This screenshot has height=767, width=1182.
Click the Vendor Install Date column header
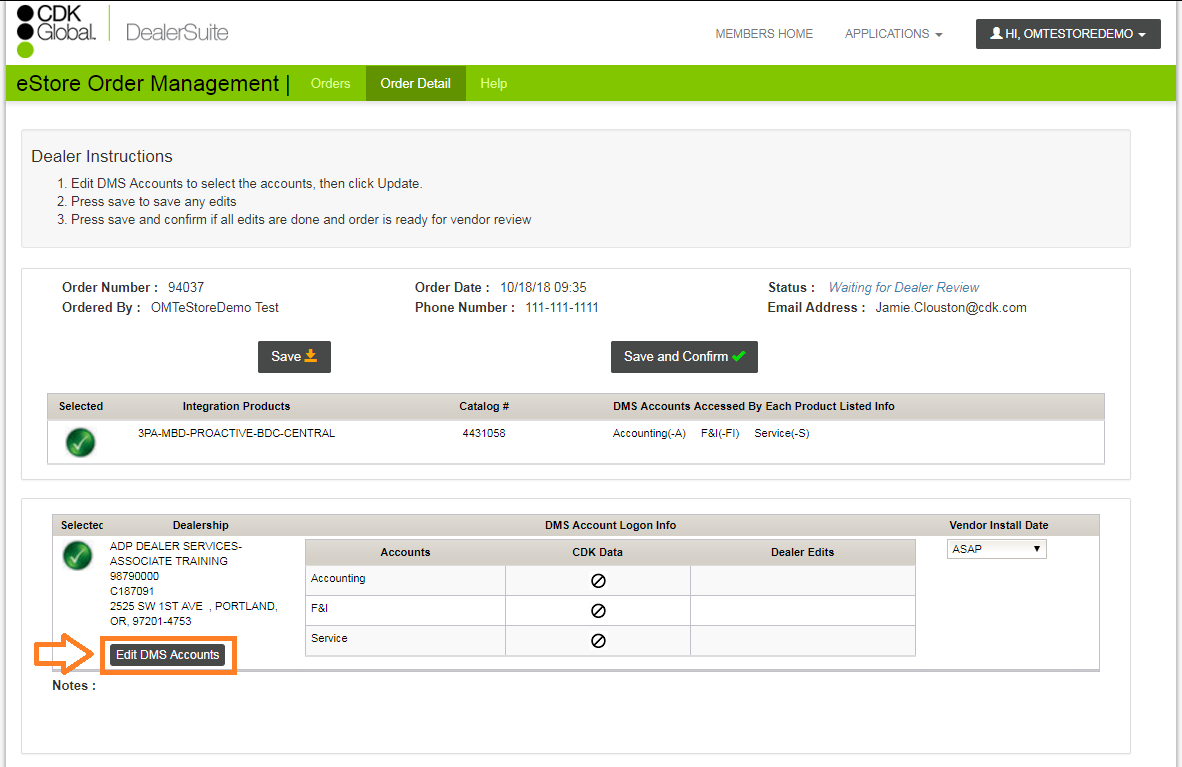[x=998, y=525]
